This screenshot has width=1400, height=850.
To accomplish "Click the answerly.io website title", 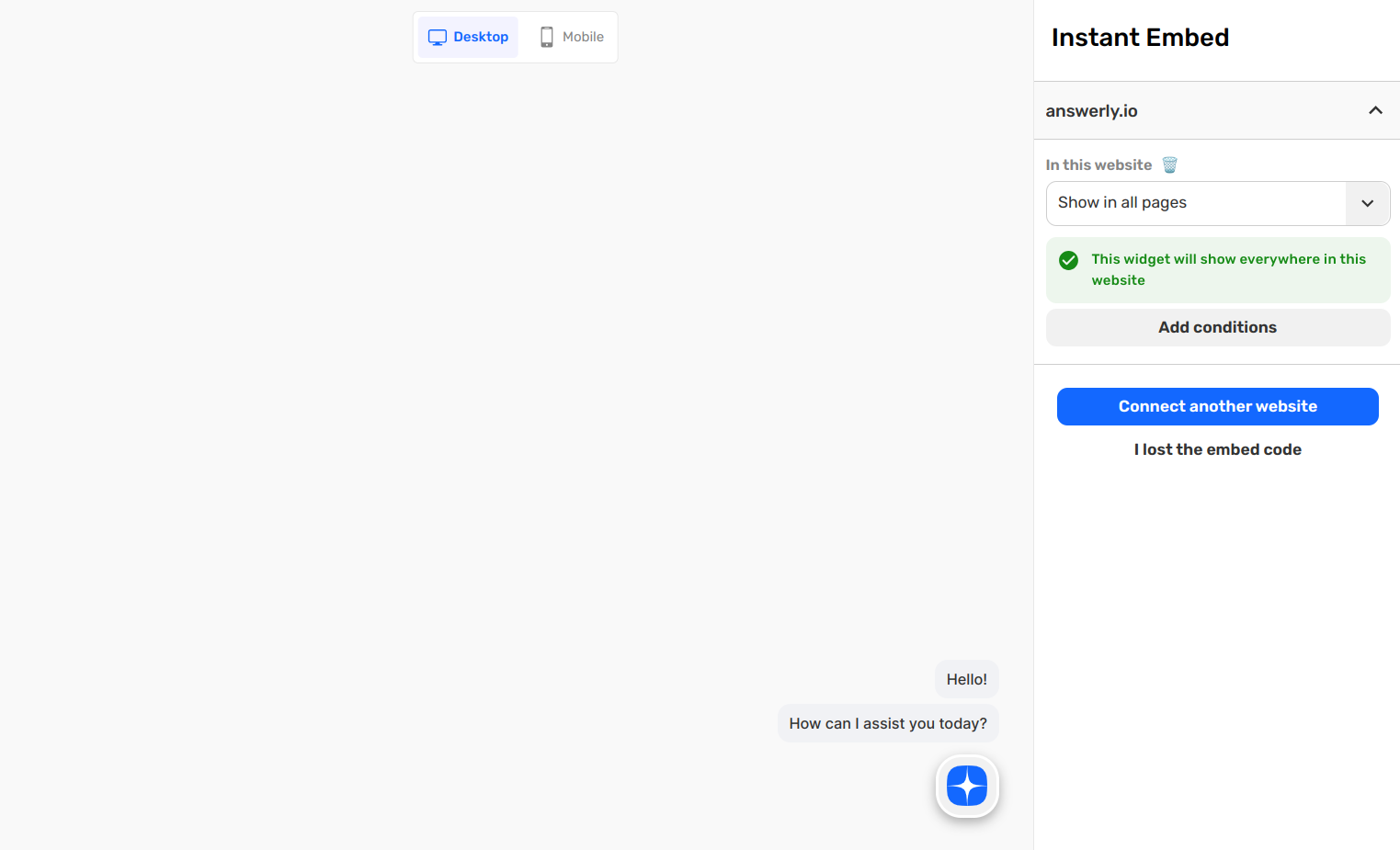I will pyautogui.click(x=1091, y=111).
